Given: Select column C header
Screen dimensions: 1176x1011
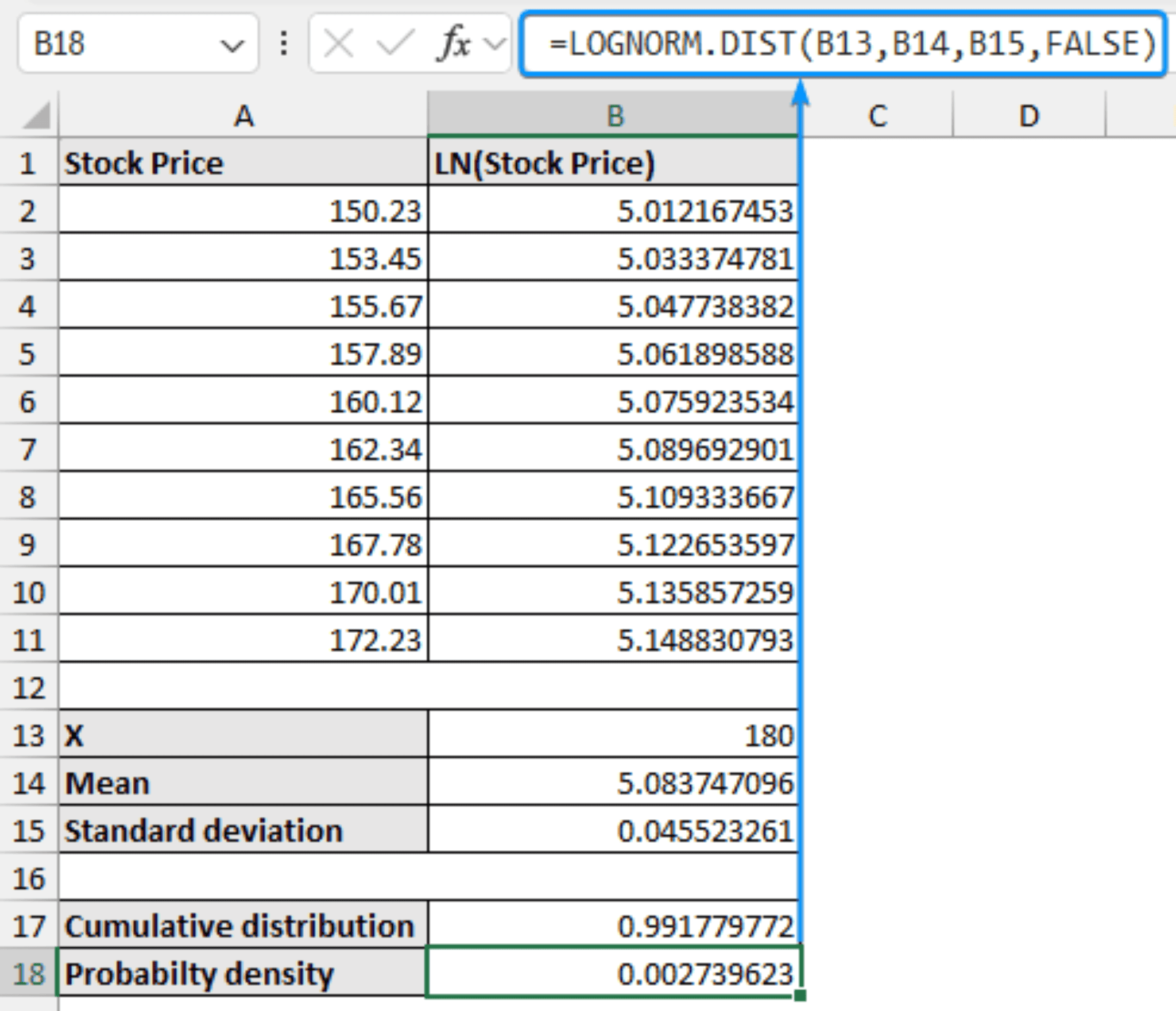Looking at the screenshot, I should click(x=877, y=116).
